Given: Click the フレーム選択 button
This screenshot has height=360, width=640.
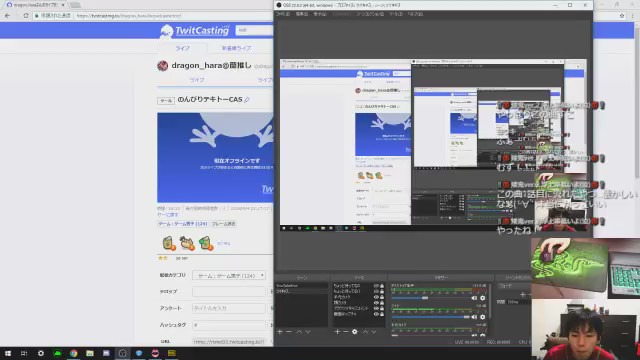Looking at the screenshot, I should click(x=223, y=224).
